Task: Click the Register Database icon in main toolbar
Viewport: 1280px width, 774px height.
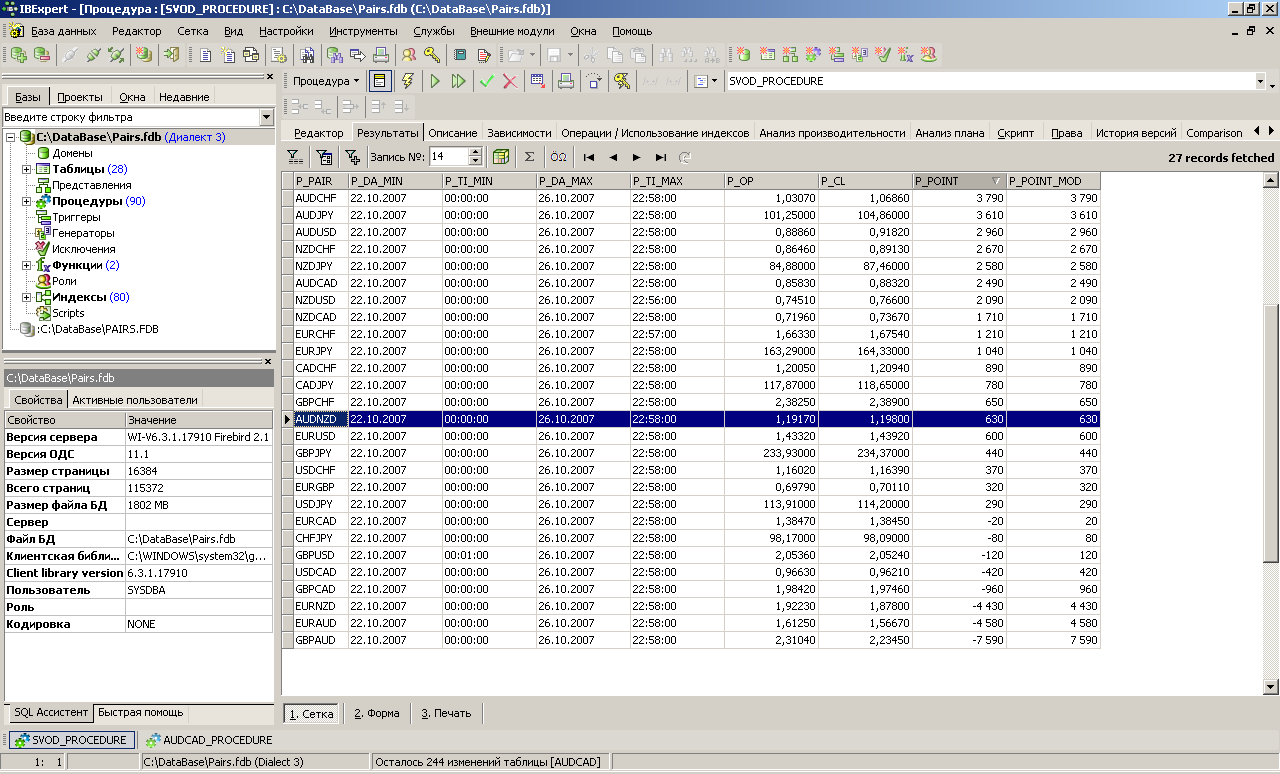Action: pos(19,55)
